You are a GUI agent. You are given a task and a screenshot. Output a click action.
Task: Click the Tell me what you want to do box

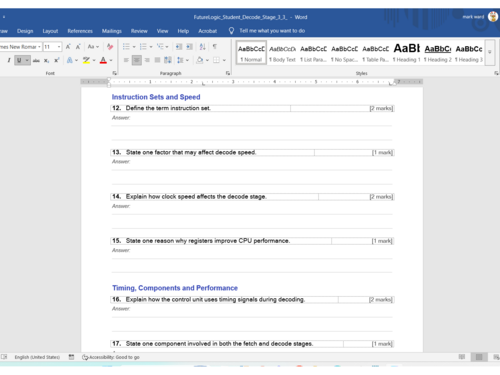(272, 31)
